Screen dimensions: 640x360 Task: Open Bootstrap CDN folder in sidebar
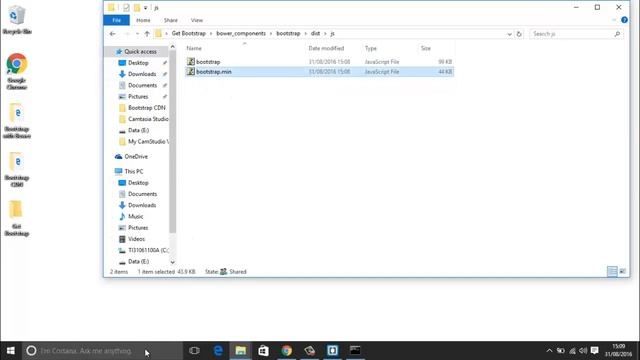[146, 108]
